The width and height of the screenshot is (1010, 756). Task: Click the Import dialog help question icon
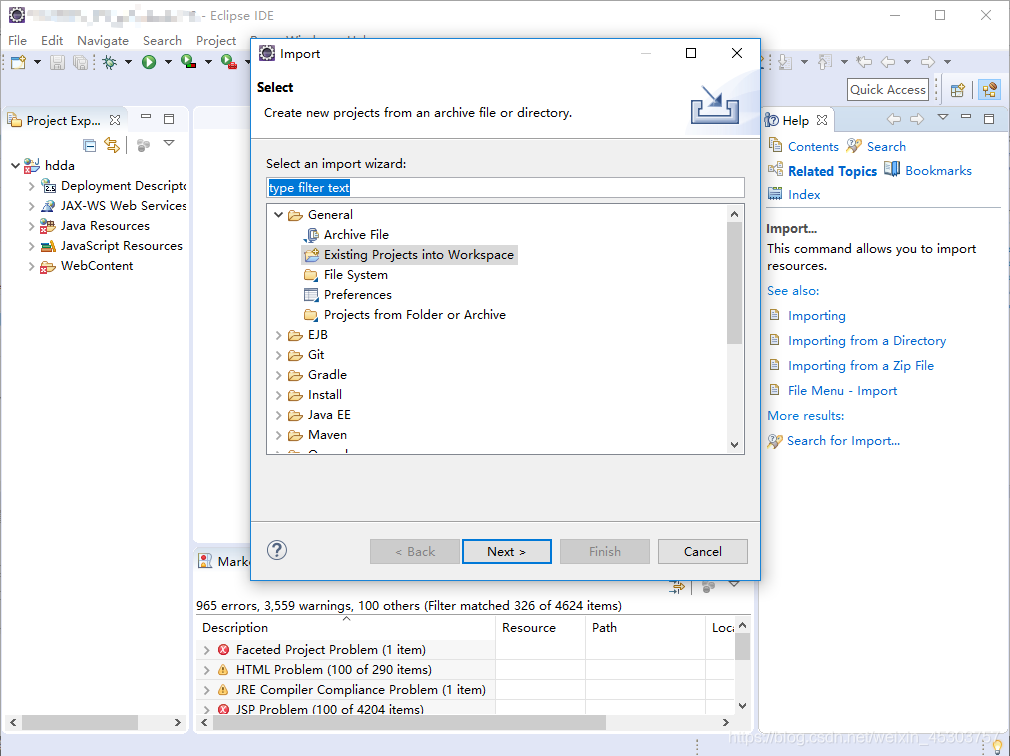click(277, 550)
